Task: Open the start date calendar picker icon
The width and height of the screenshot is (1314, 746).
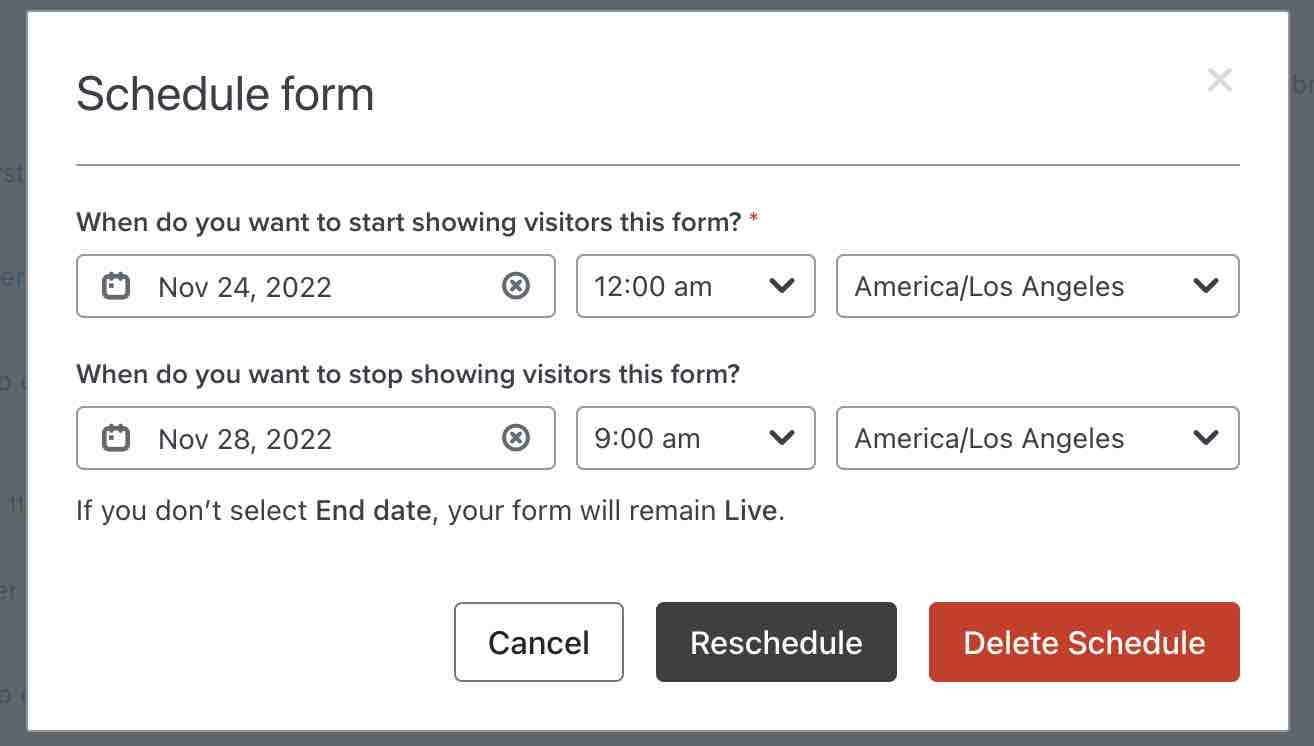Action: [117, 286]
